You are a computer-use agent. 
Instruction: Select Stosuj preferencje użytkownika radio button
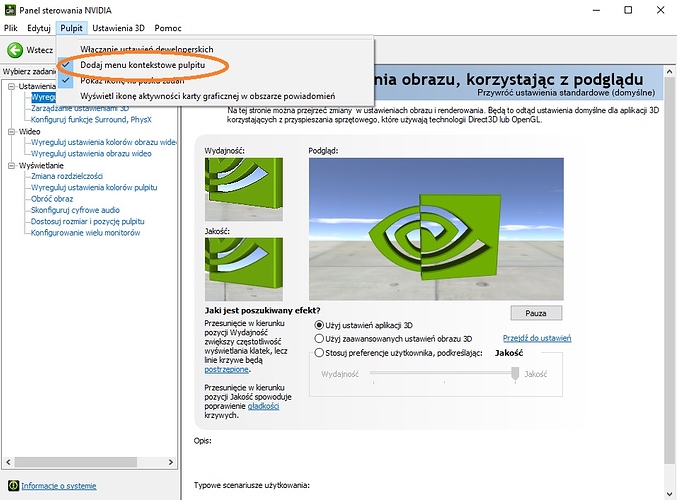pos(319,353)
